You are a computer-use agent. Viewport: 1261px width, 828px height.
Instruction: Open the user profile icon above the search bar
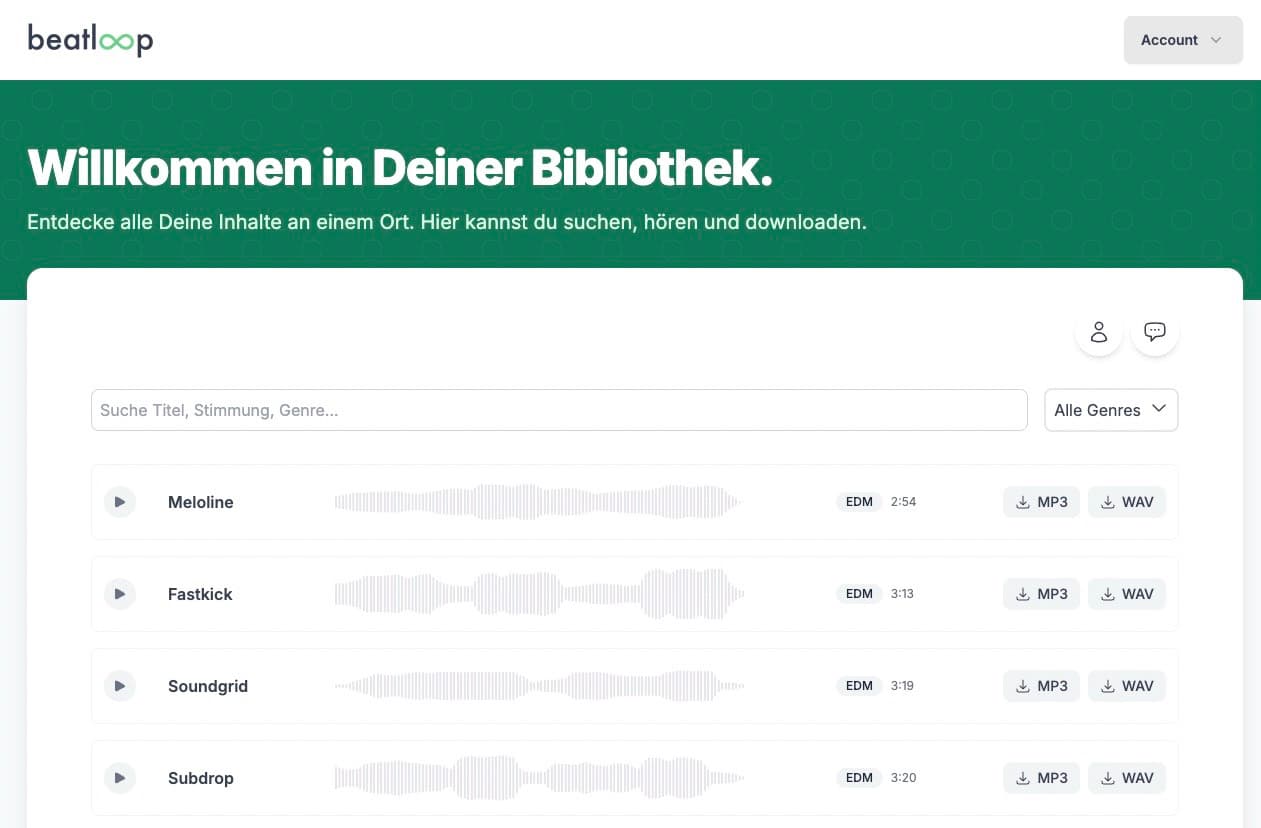tap(1099, 332)
